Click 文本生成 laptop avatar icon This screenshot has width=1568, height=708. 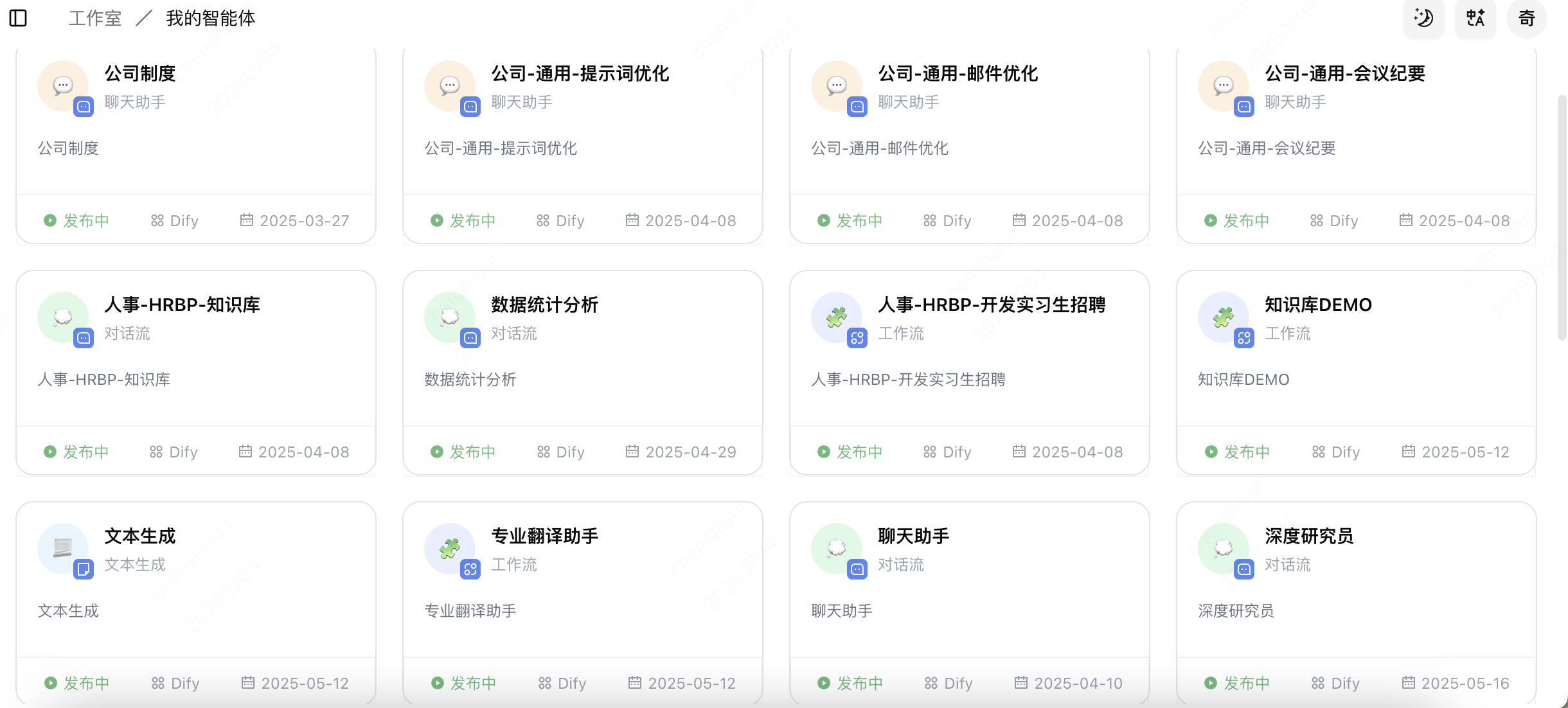pyautogui.click(x=63, y=549)
